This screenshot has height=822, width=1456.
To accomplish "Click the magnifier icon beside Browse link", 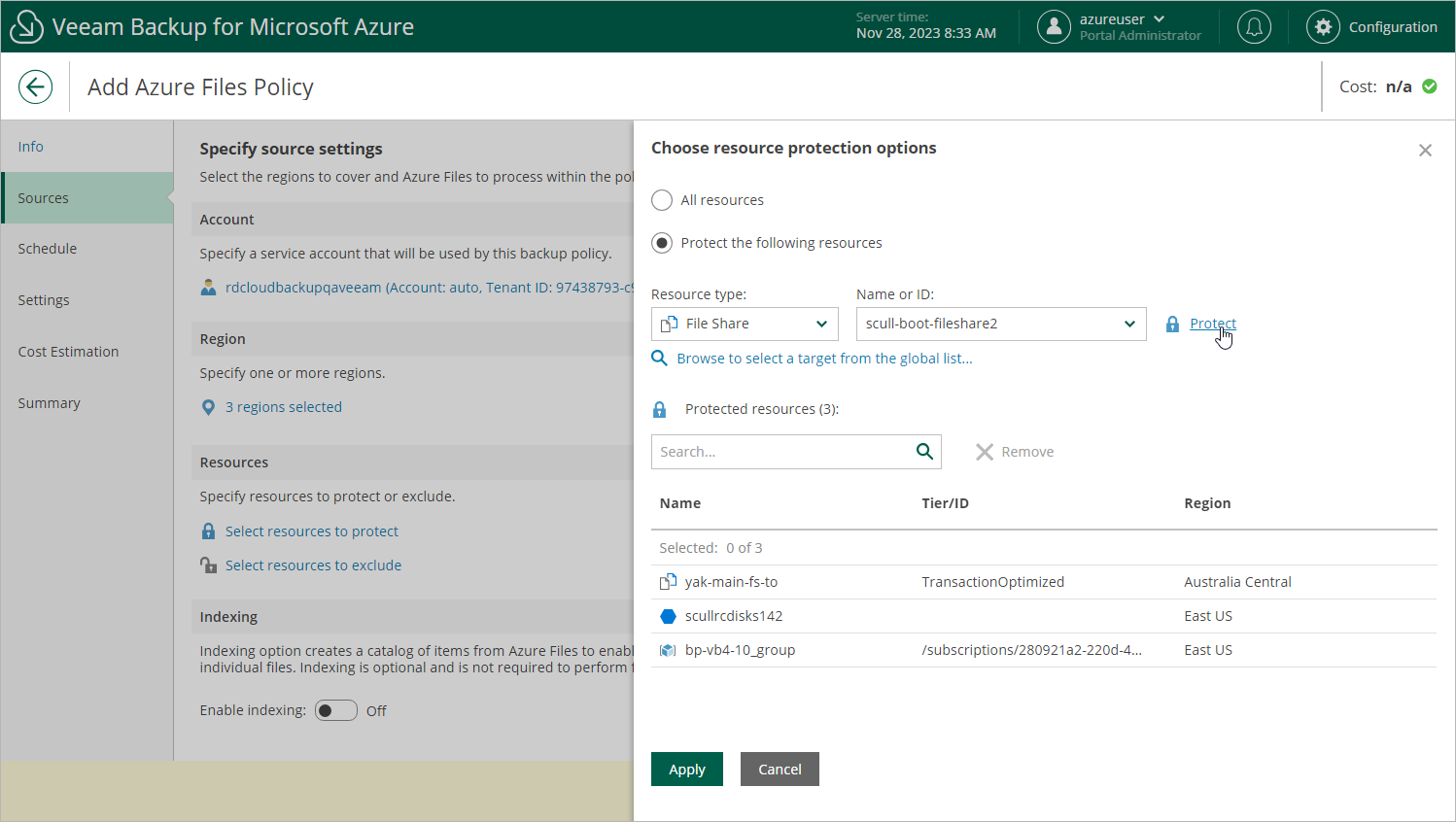I will click(659, 359).
